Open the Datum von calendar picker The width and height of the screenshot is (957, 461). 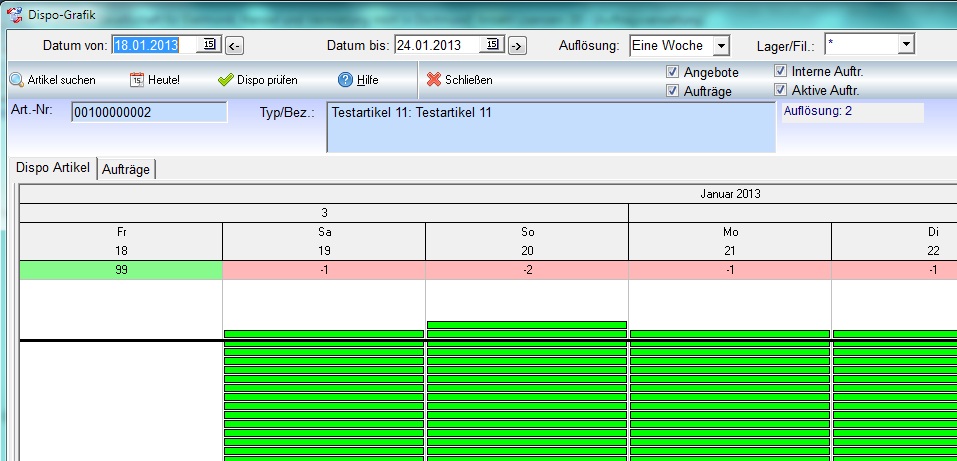coord(209,45)
